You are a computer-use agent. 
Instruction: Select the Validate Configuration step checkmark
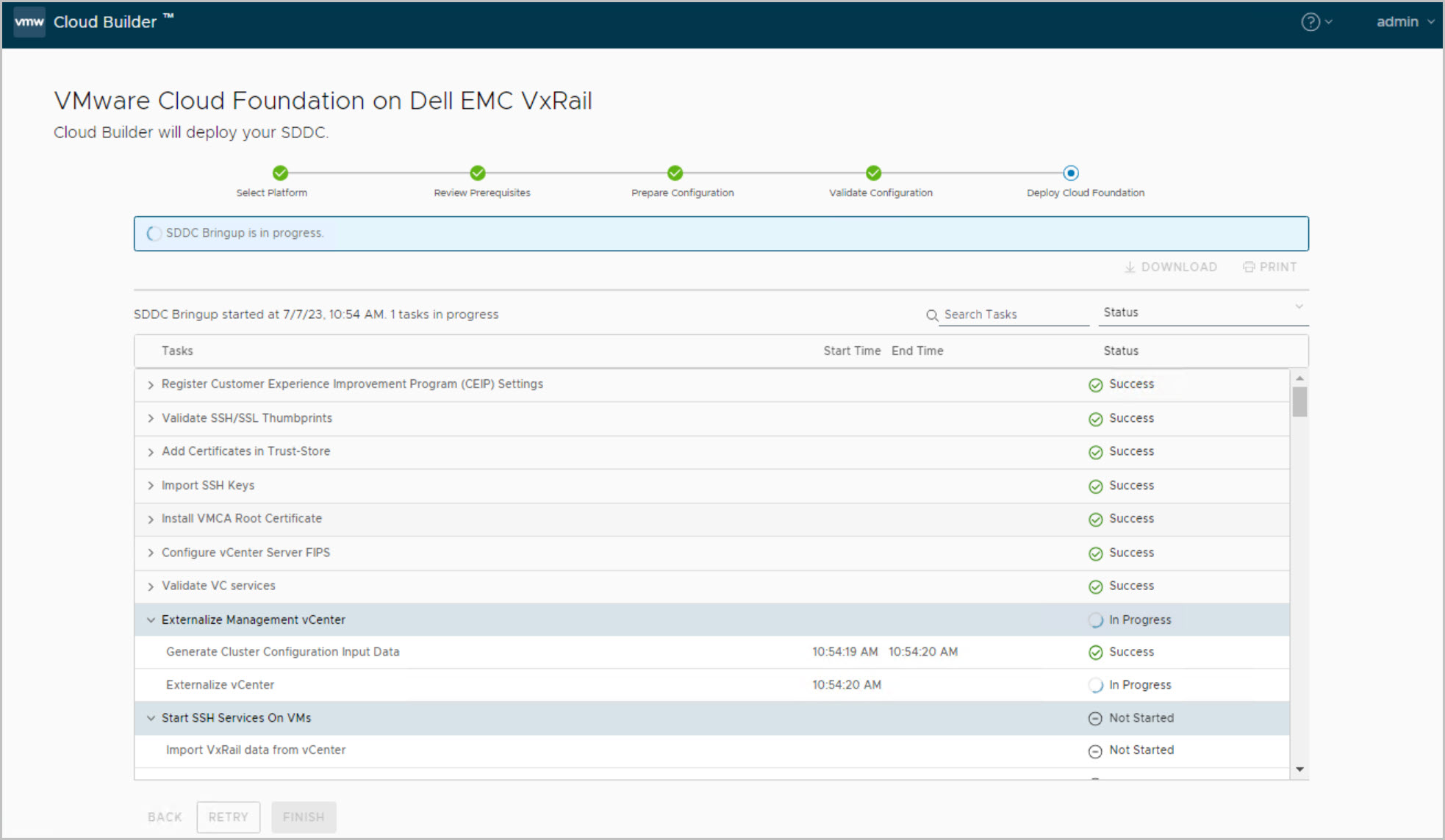(873, 173)
